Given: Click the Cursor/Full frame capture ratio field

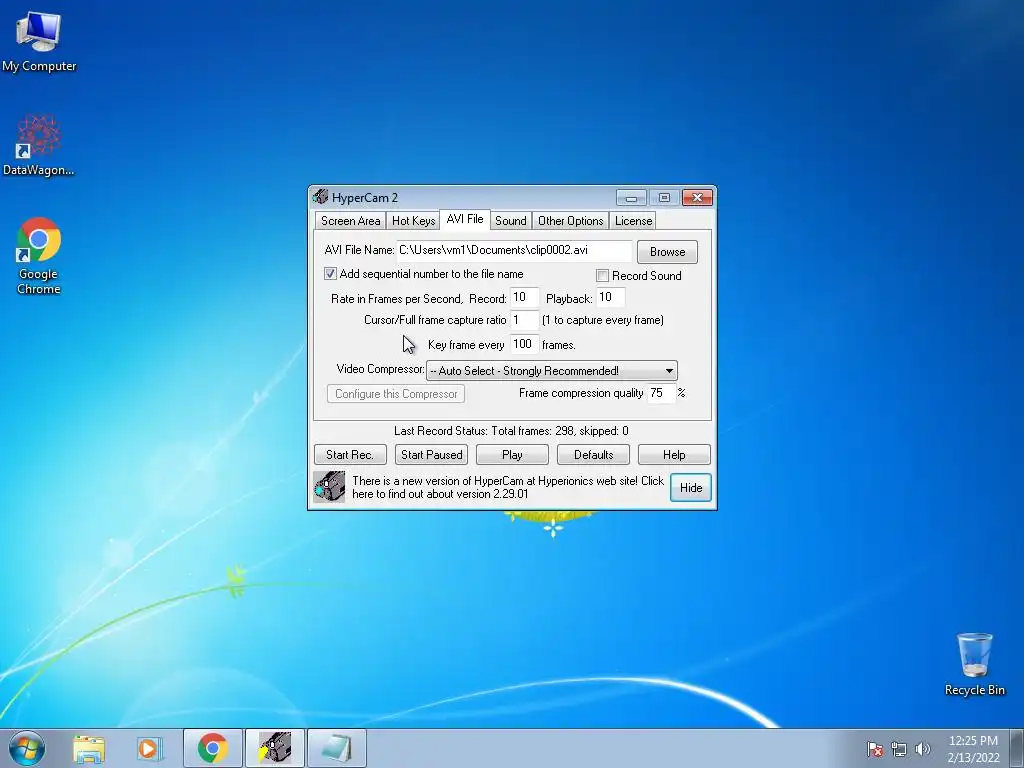Looking at the screenshot, I should (524, 320).
